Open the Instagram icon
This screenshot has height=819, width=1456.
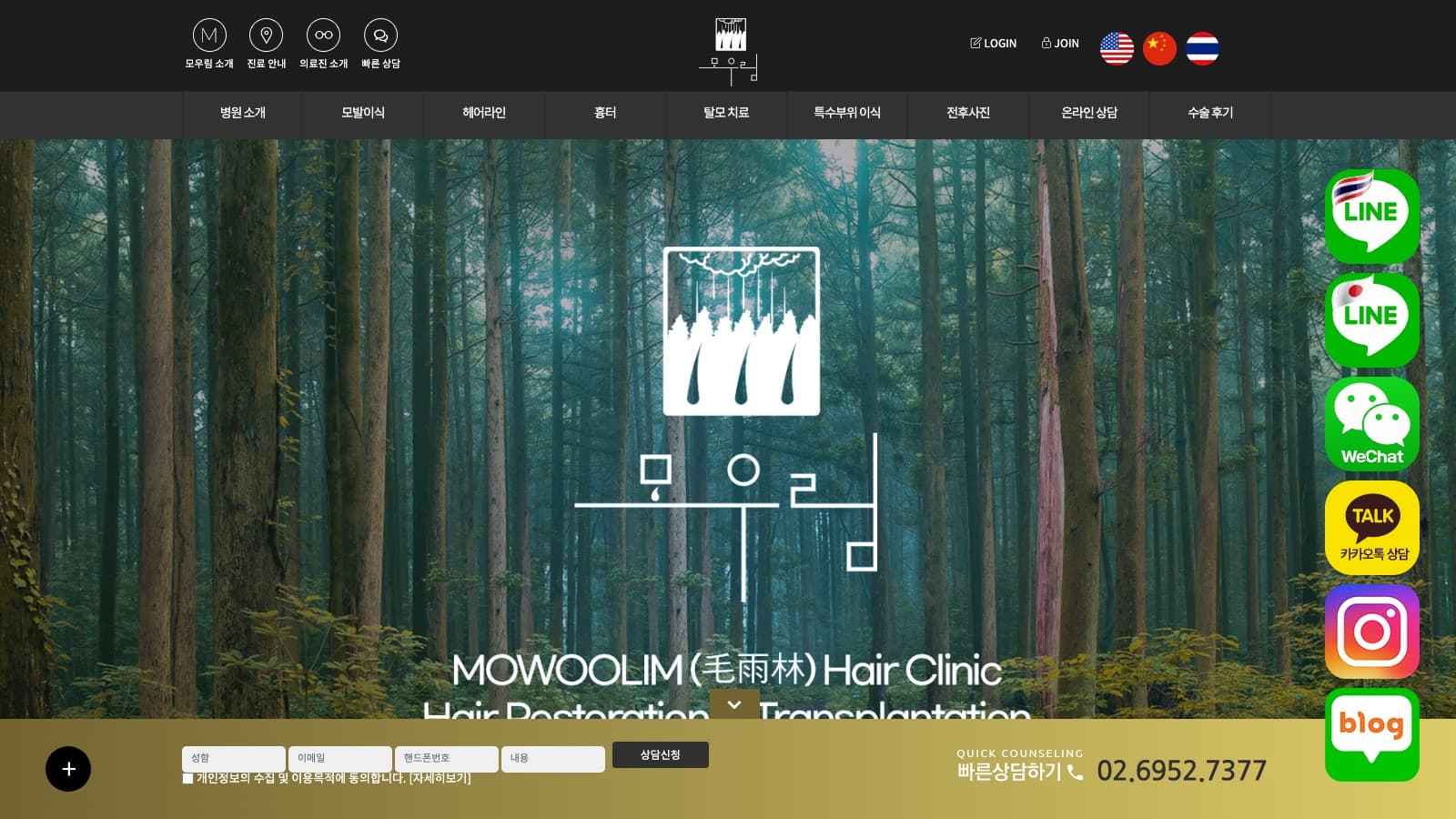tap(1372, 631)
